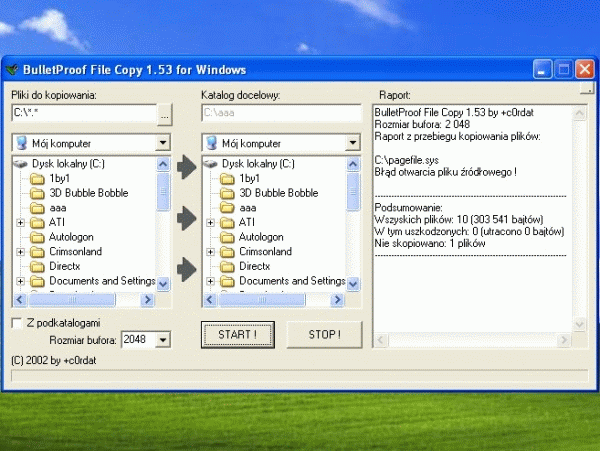Click source tree horizontal scrollbar right arrow

(x=147, y=300)
